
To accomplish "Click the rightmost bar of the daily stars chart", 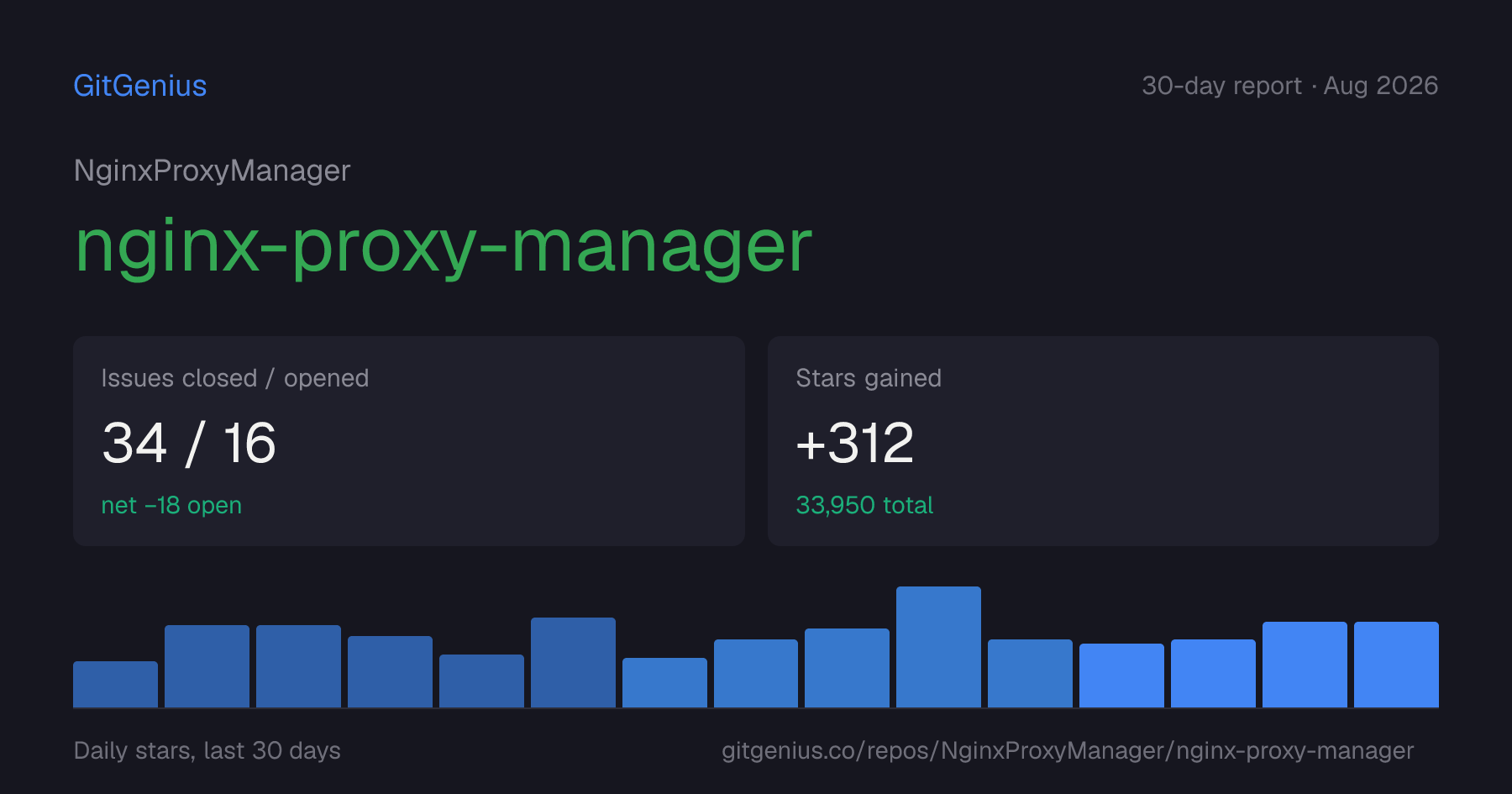I will pyautogui.click(x=1396, y=665).
